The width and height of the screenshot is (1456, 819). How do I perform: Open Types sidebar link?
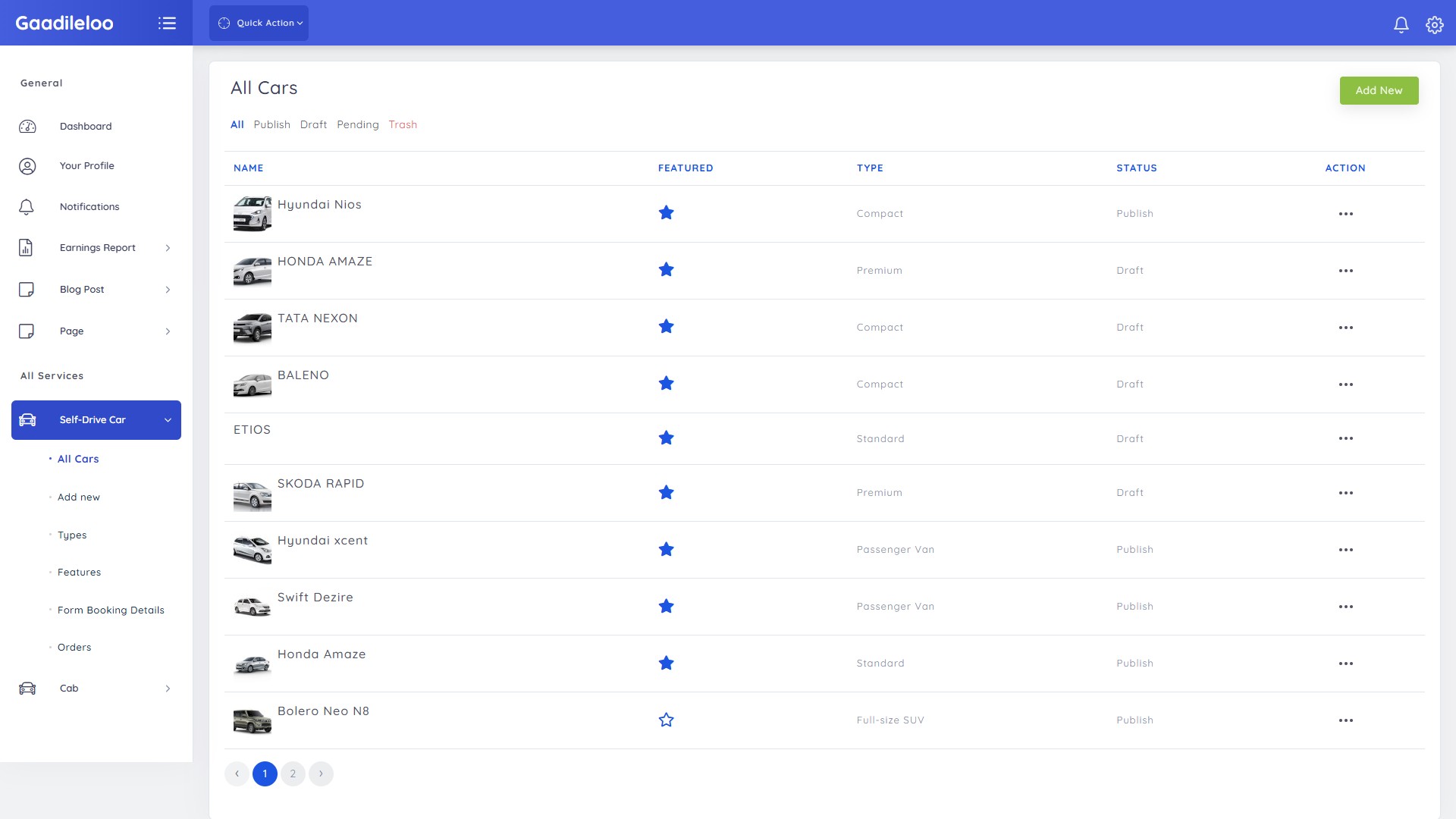click(x=72, y=535)
